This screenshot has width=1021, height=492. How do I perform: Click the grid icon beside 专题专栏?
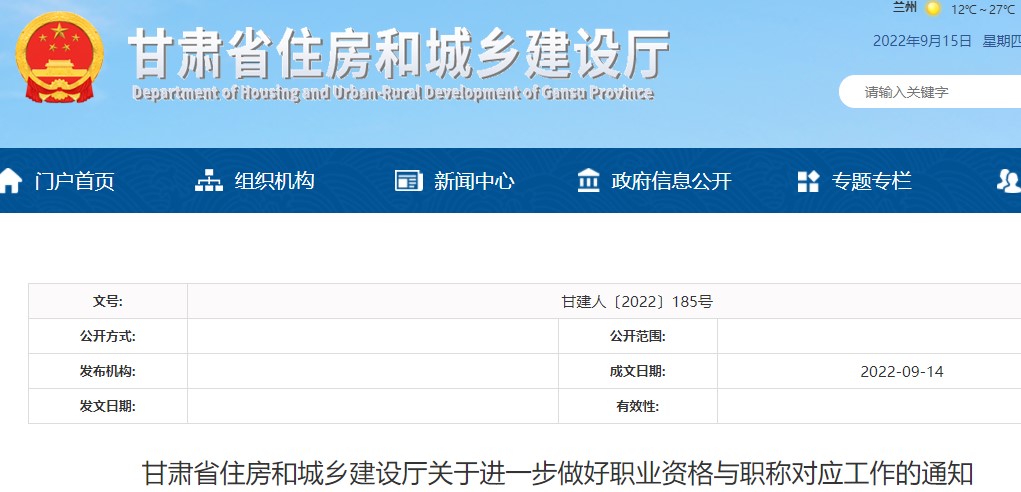pos(808,181)
